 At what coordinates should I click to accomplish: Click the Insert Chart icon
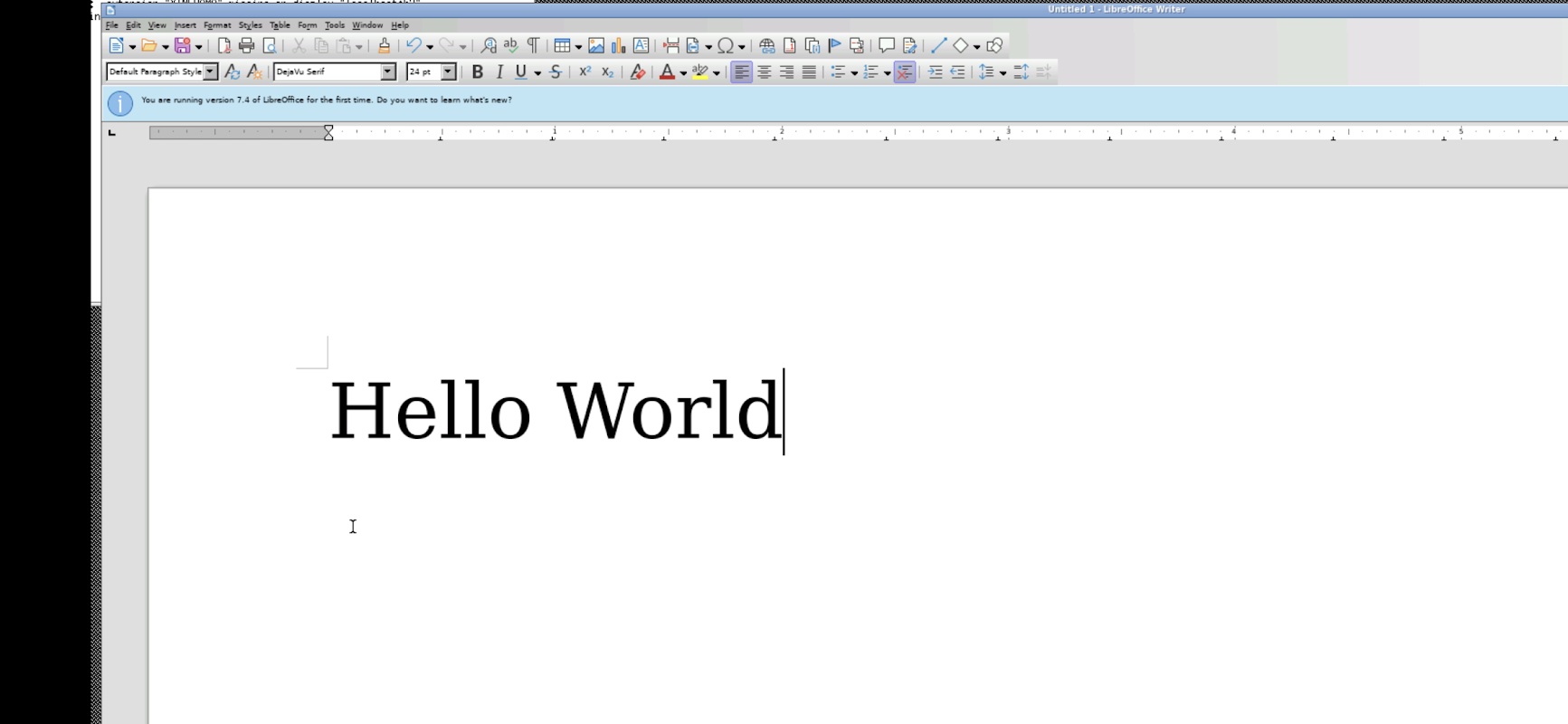[619, 46]
